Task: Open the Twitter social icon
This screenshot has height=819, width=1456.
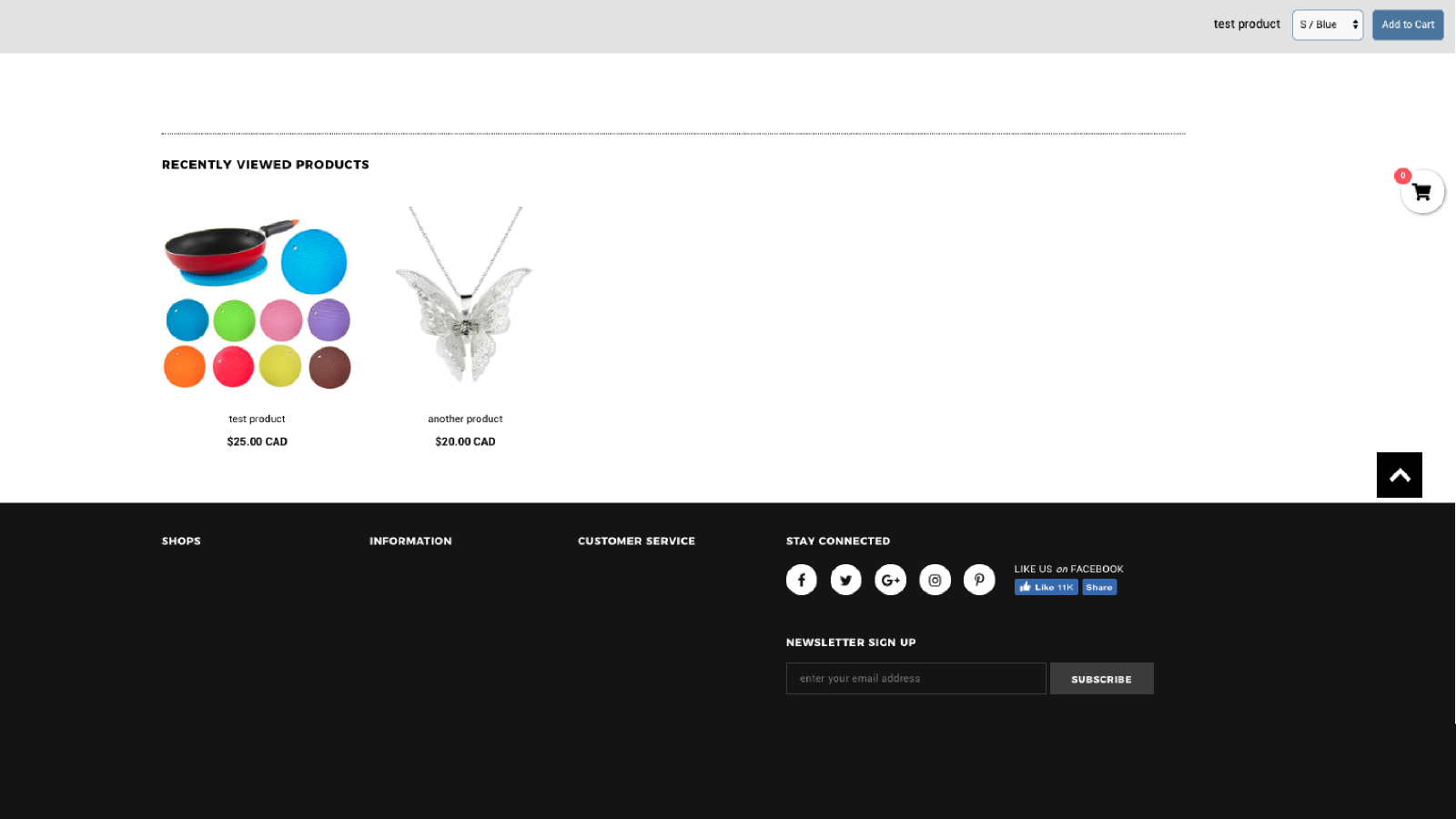Action: point(845,579)
